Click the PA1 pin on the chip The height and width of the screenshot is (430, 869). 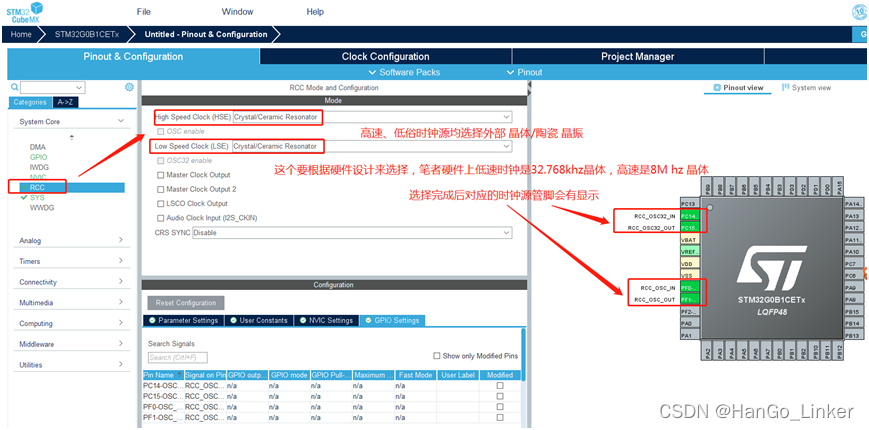[x=689, y=335]
